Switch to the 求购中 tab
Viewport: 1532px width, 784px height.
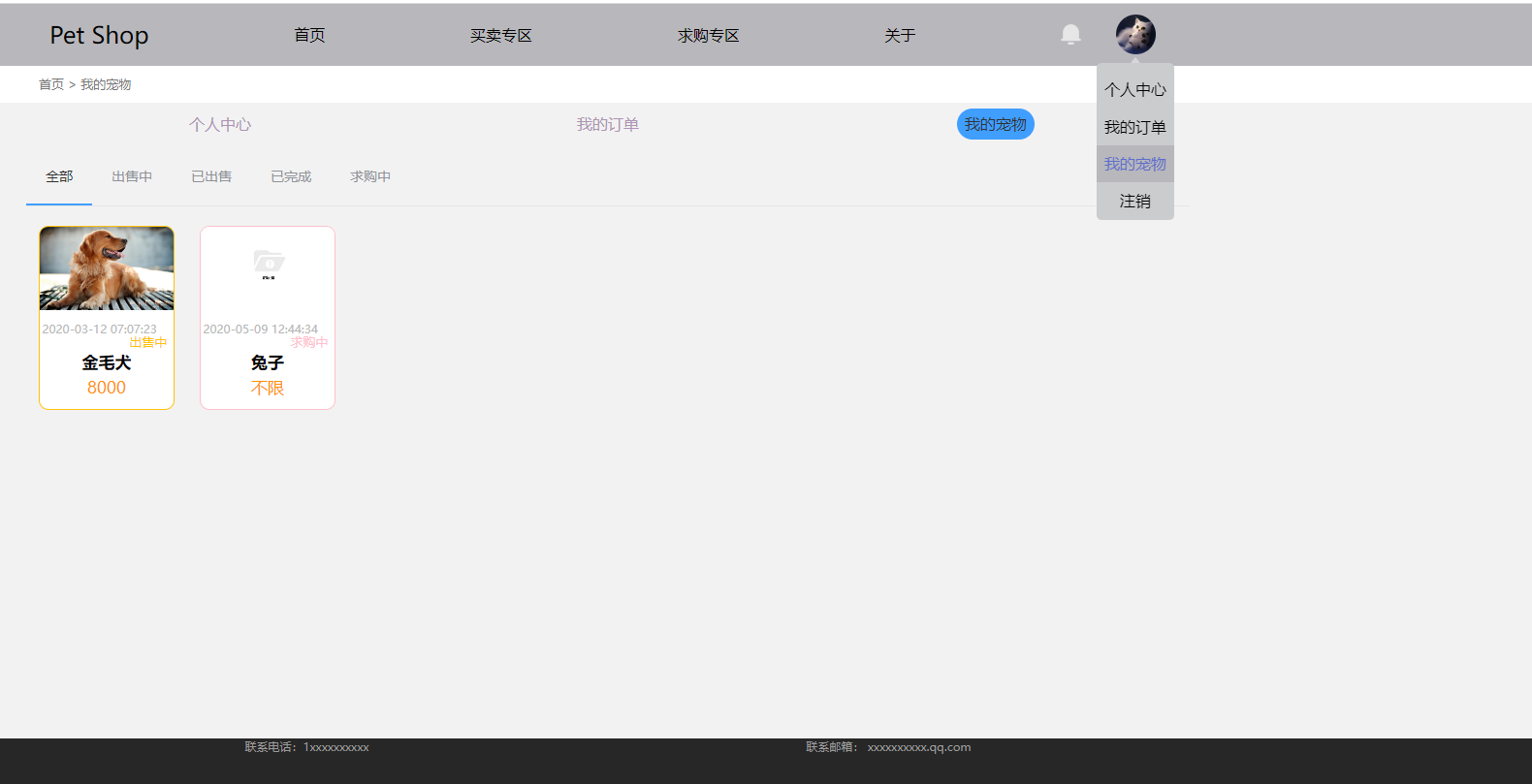[x=370, y=176]
